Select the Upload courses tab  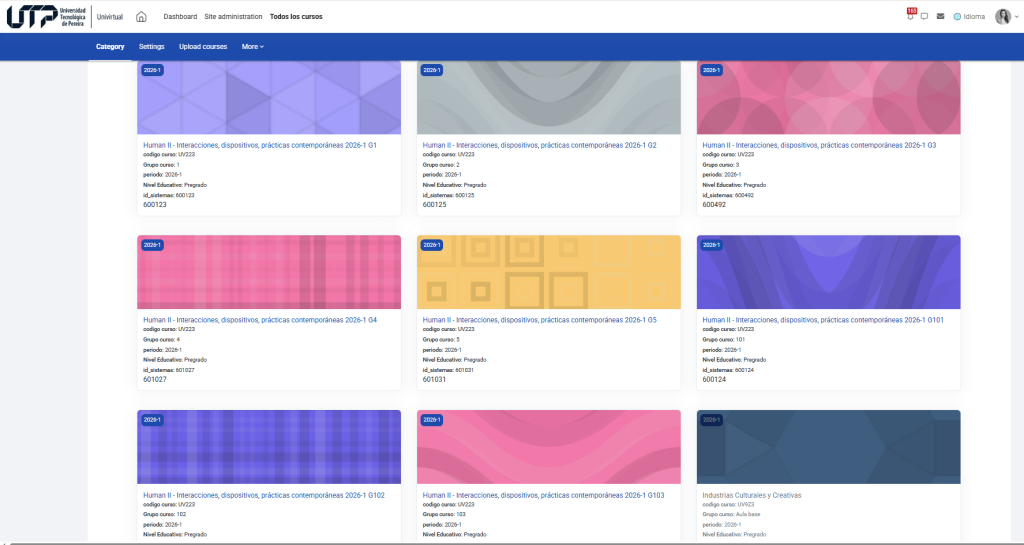coord(203,47)
